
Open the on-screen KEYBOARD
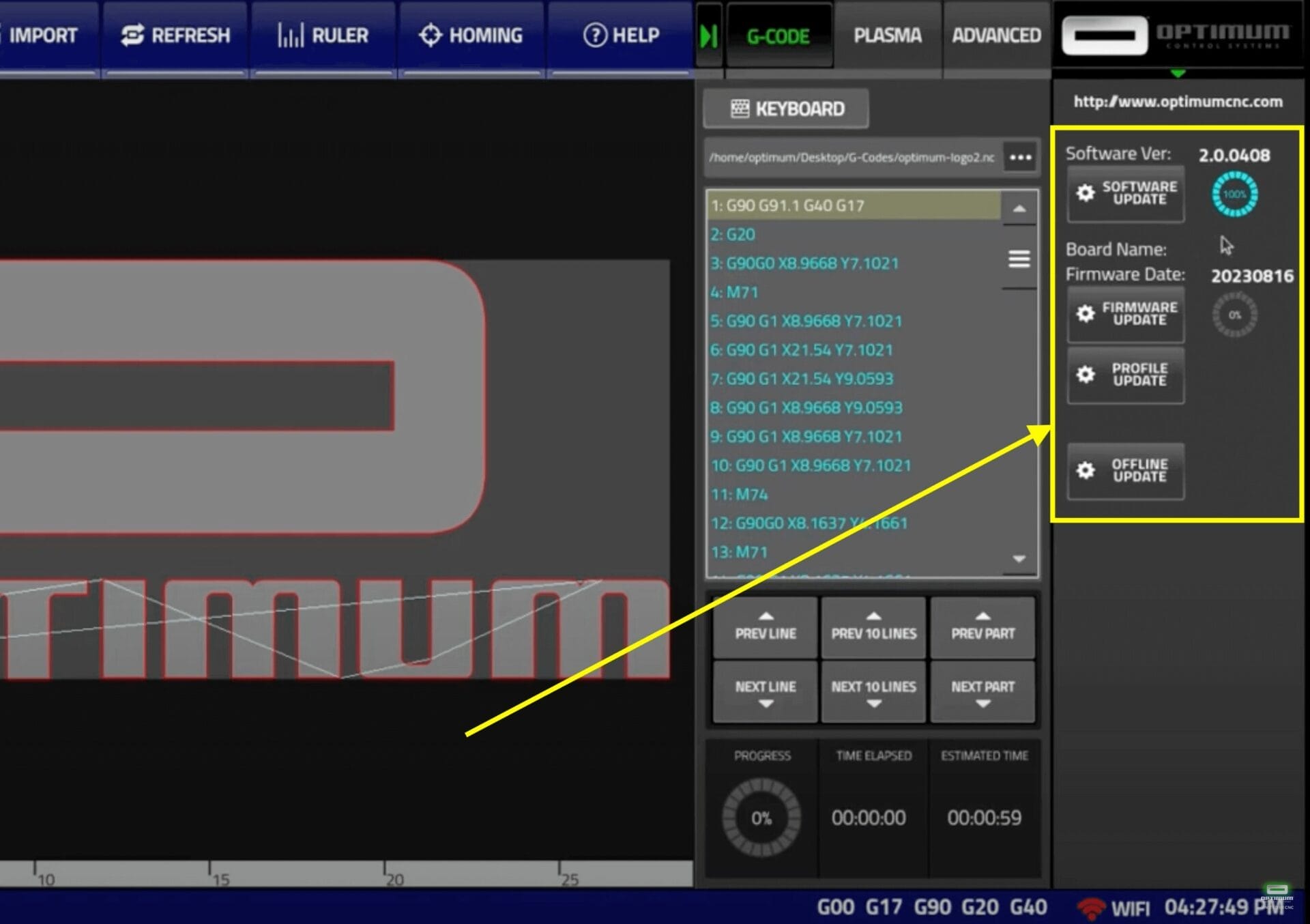click(786, 109)
